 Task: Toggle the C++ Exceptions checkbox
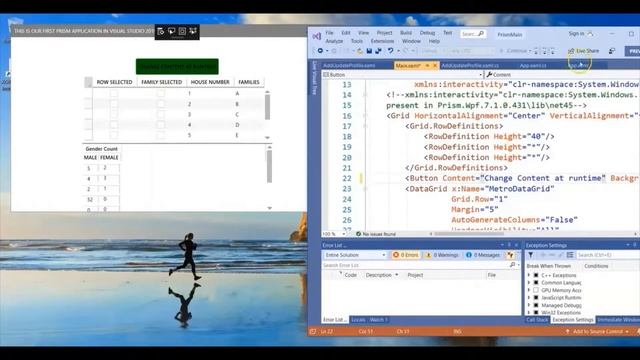536,276
